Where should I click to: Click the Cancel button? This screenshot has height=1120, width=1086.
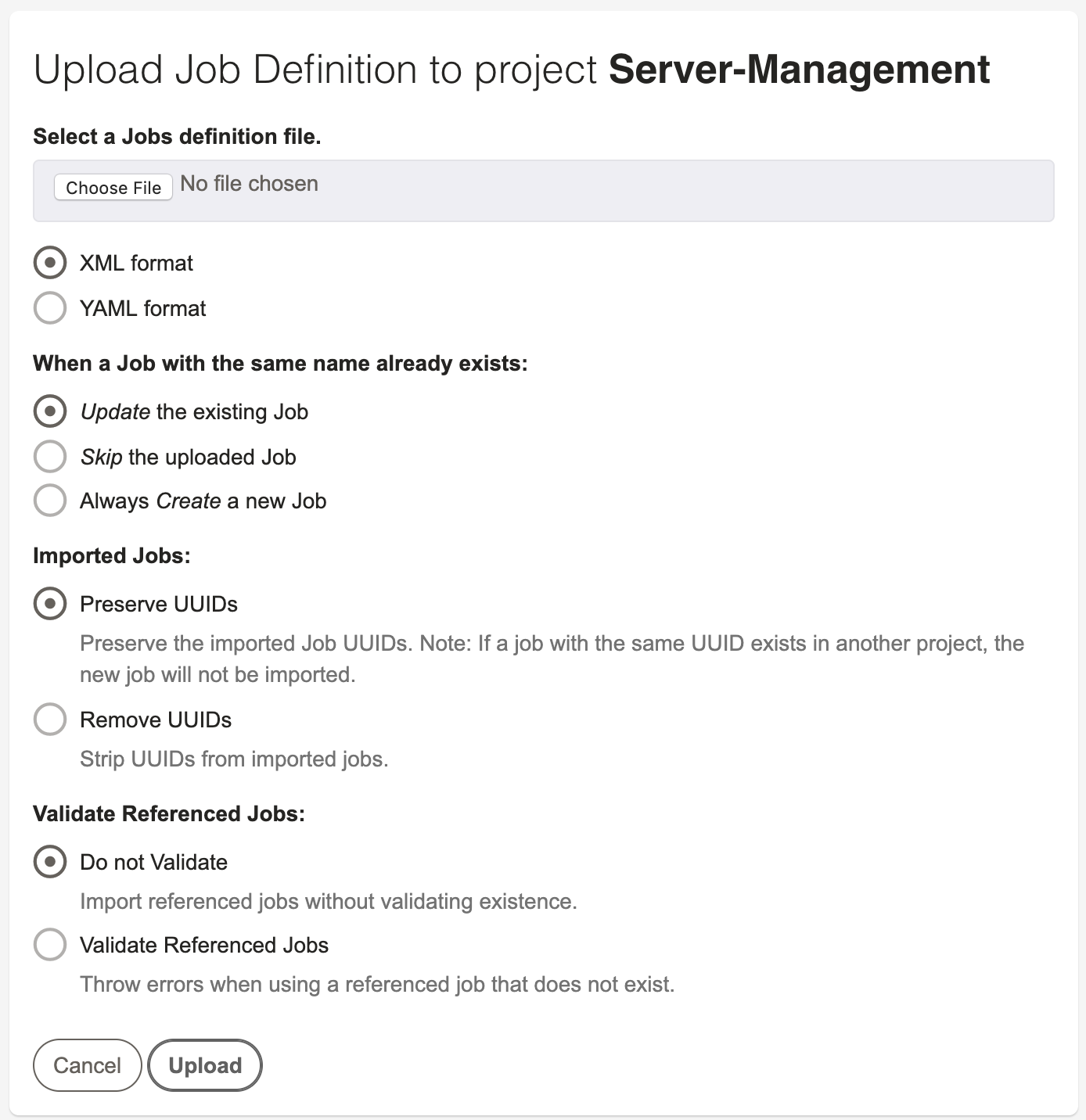pos(86,1065)
